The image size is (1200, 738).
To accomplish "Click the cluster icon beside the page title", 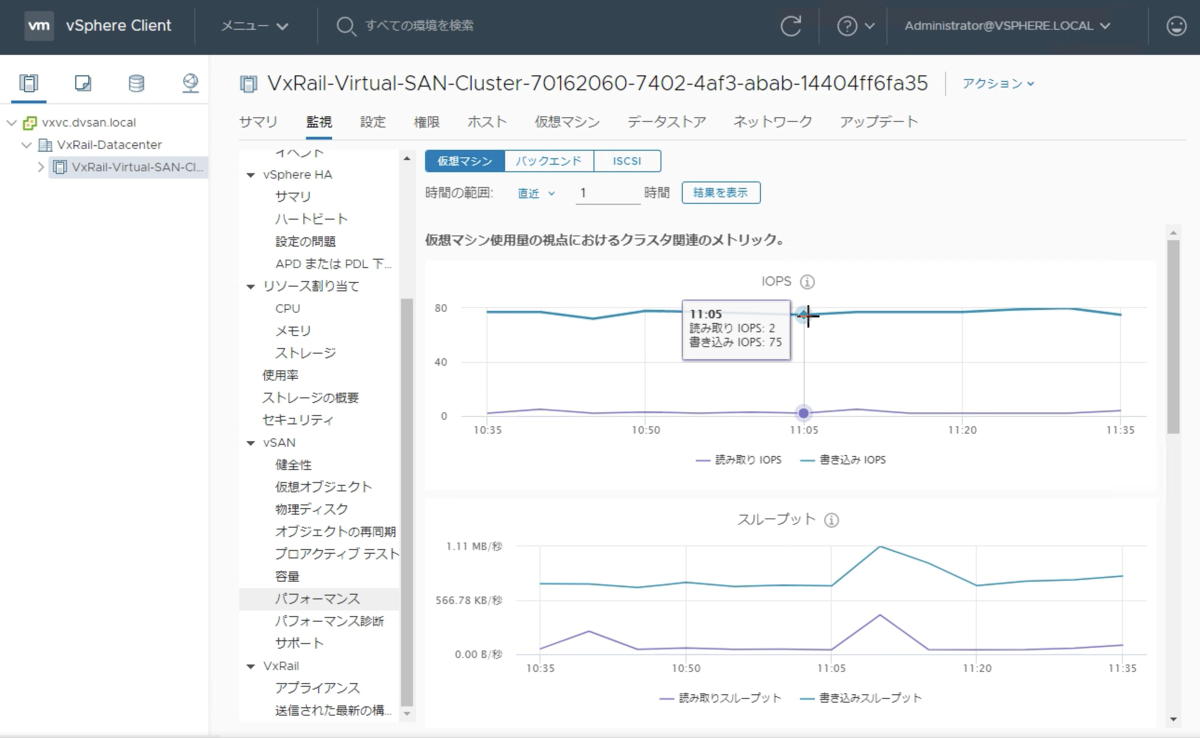I will [250, 83].
